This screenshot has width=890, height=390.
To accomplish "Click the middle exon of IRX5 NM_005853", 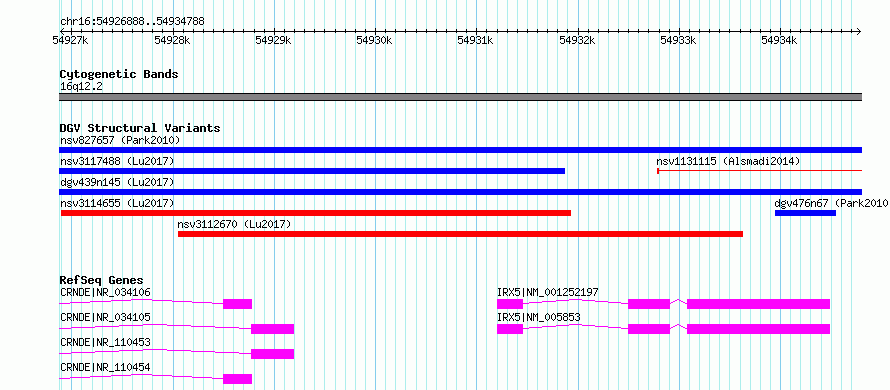I will tap(649, 329).
